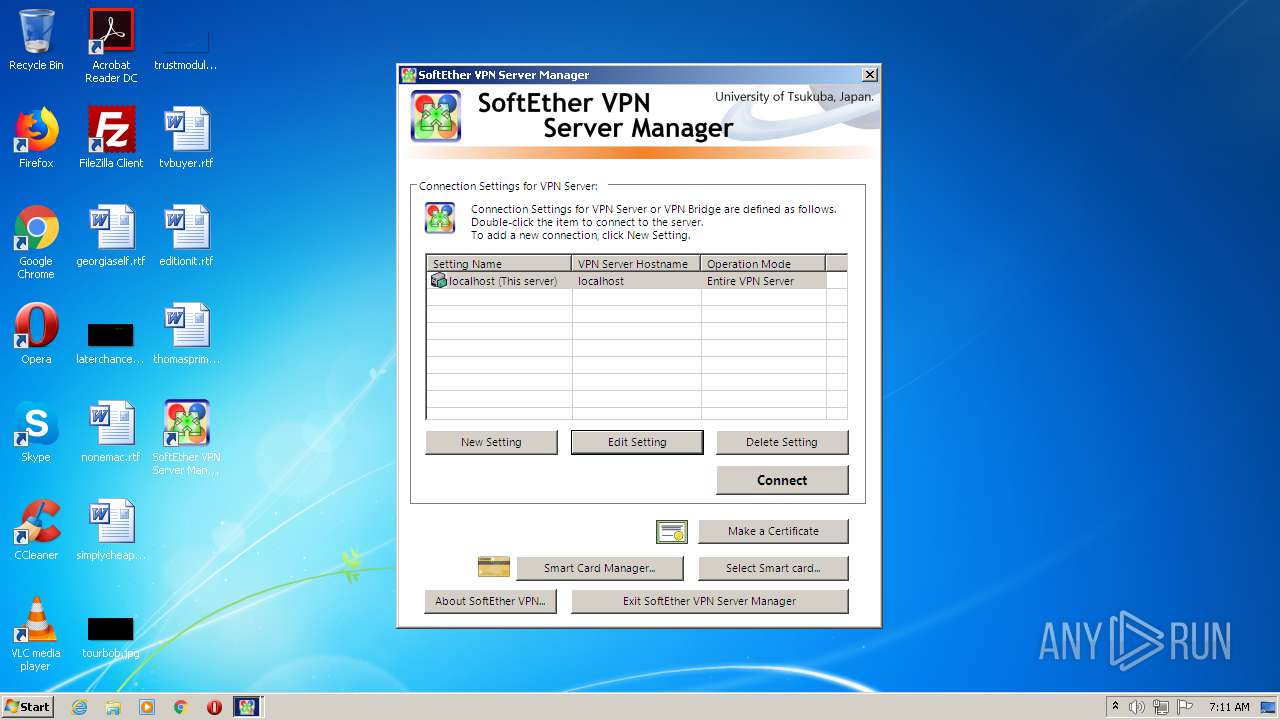The image size is (1280, 720).
Task: Sort by Setting Name column header
Action: tap(499, 264)
